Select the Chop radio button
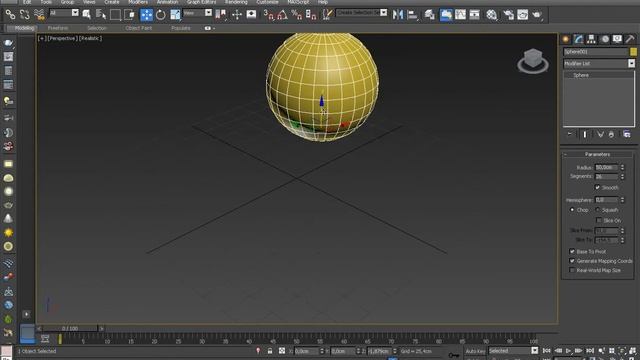Viewport: 640px width, 360px height. [572, 210]
